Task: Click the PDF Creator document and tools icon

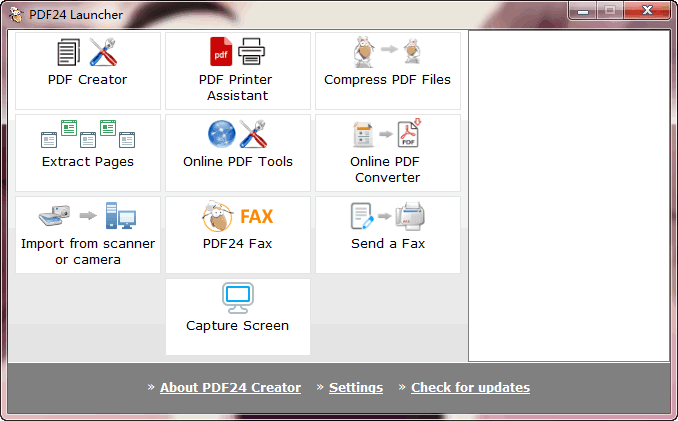Action: pos(88,52)
